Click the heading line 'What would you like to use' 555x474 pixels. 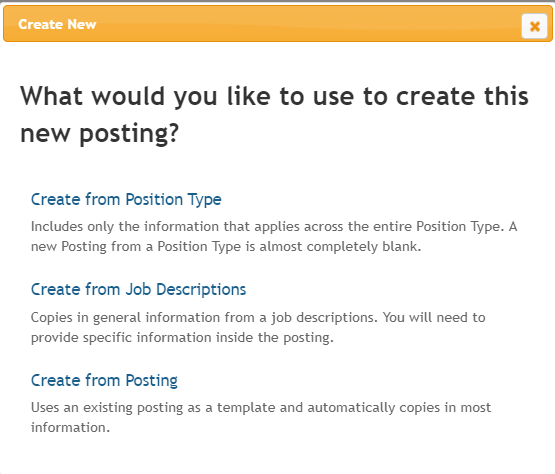[x=274, y=96]
